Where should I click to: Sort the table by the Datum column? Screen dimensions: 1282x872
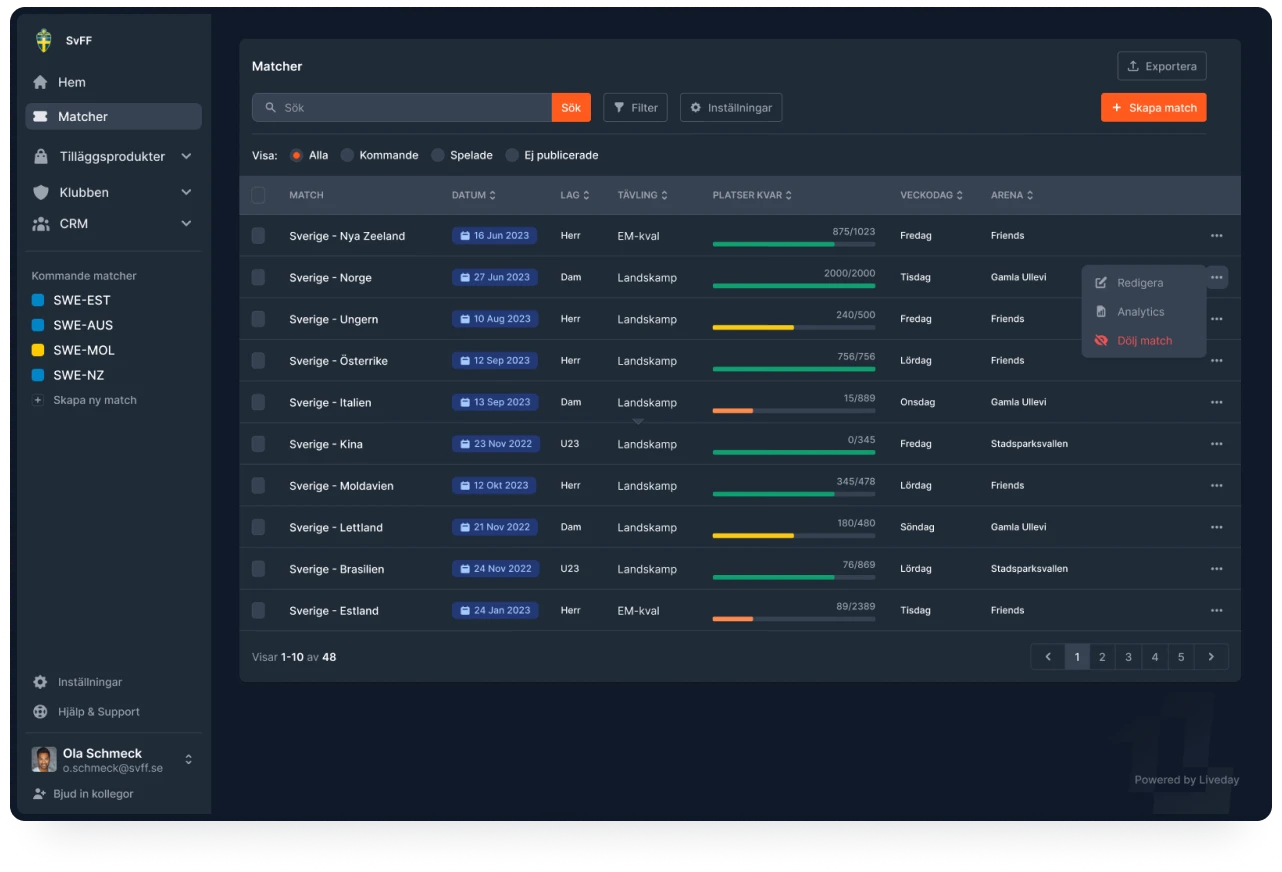pyautogui.click(x=473, y=195)
